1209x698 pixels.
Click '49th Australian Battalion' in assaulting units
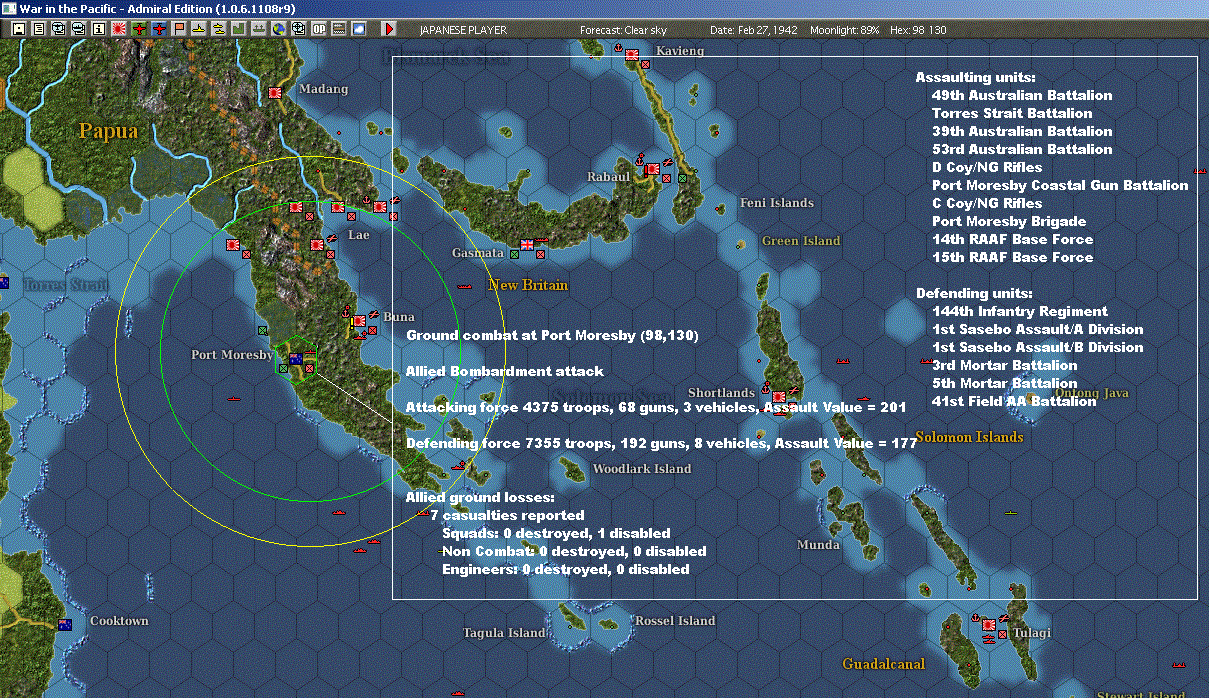tap(1022, 95)
